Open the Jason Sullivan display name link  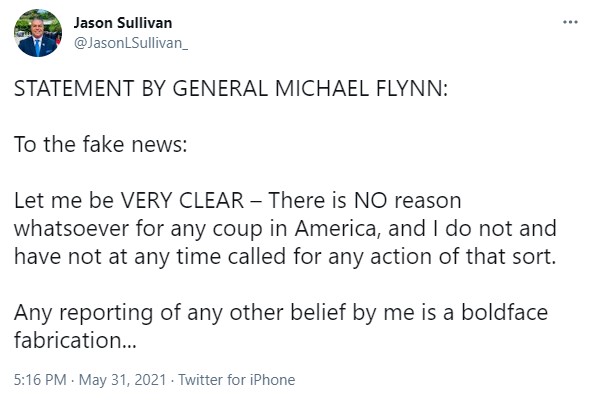click(123, 23)
